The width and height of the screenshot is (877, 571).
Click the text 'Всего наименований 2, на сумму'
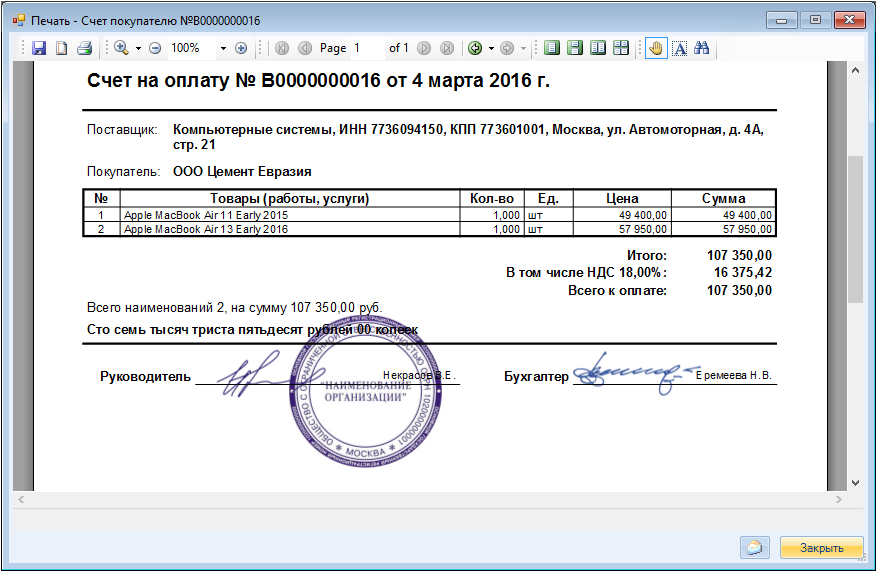click(x=187, y=308)
